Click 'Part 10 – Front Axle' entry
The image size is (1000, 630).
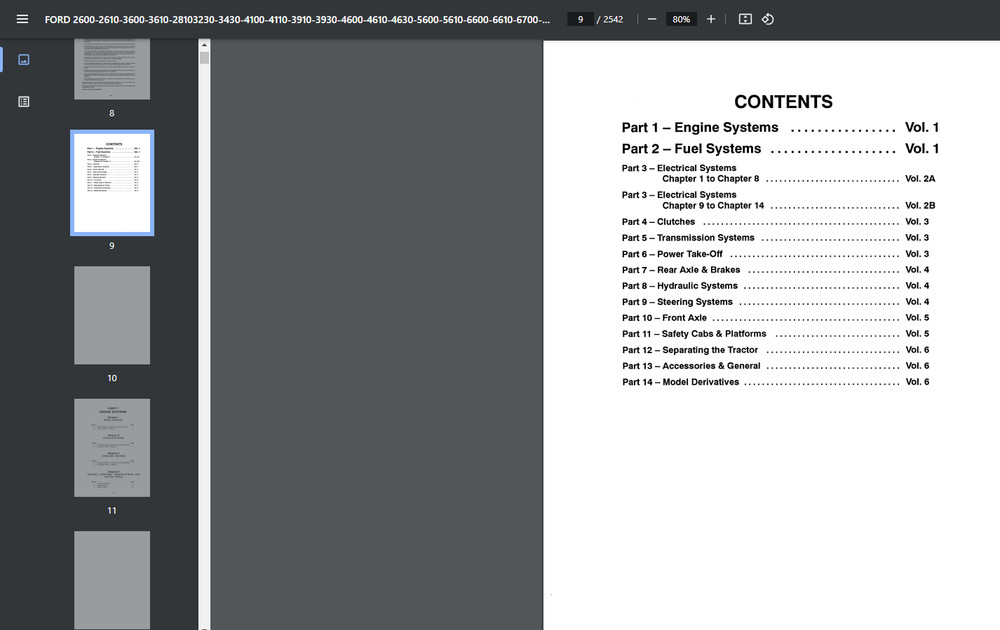(665, 318)
